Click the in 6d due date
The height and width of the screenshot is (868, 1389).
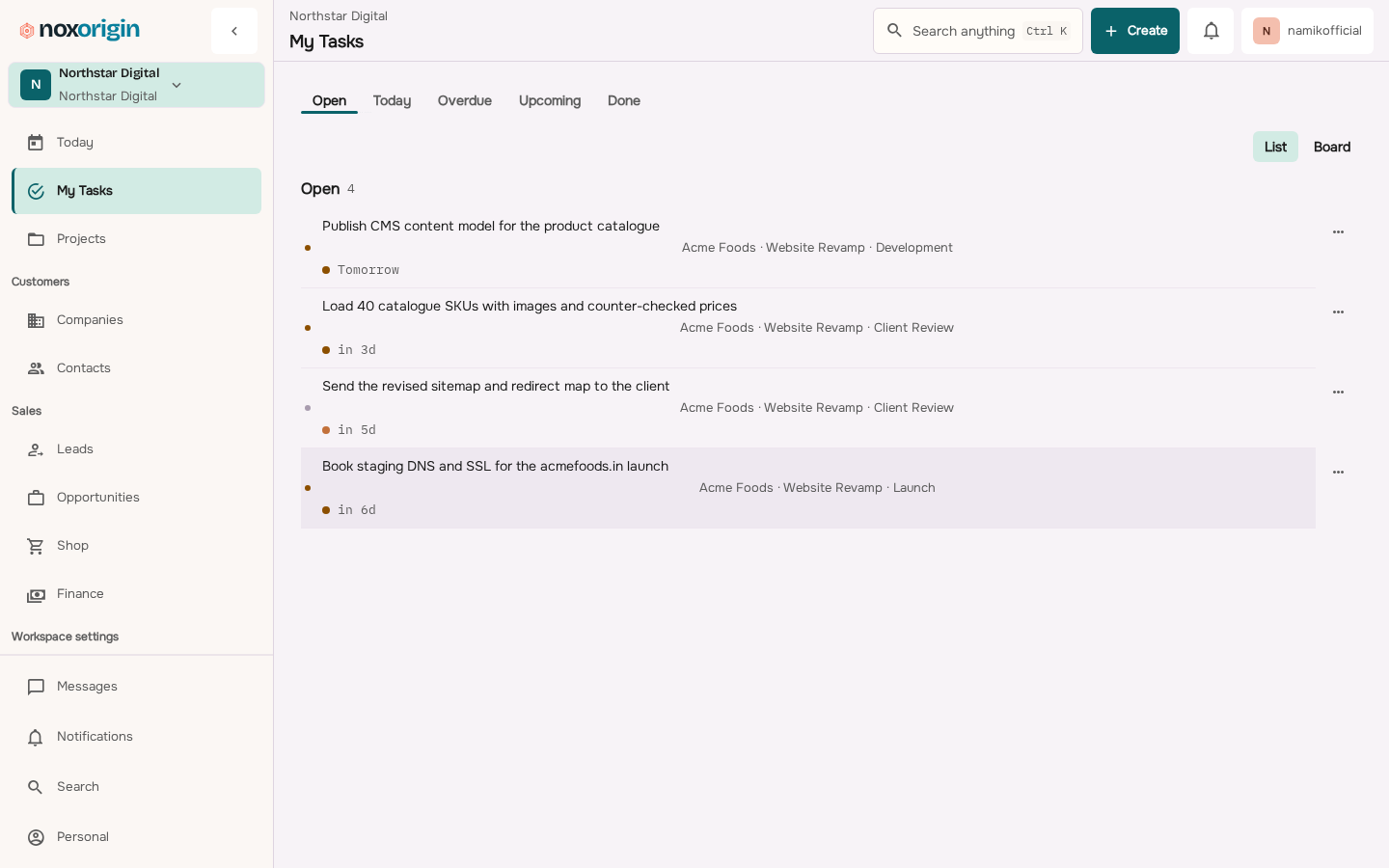357,510
